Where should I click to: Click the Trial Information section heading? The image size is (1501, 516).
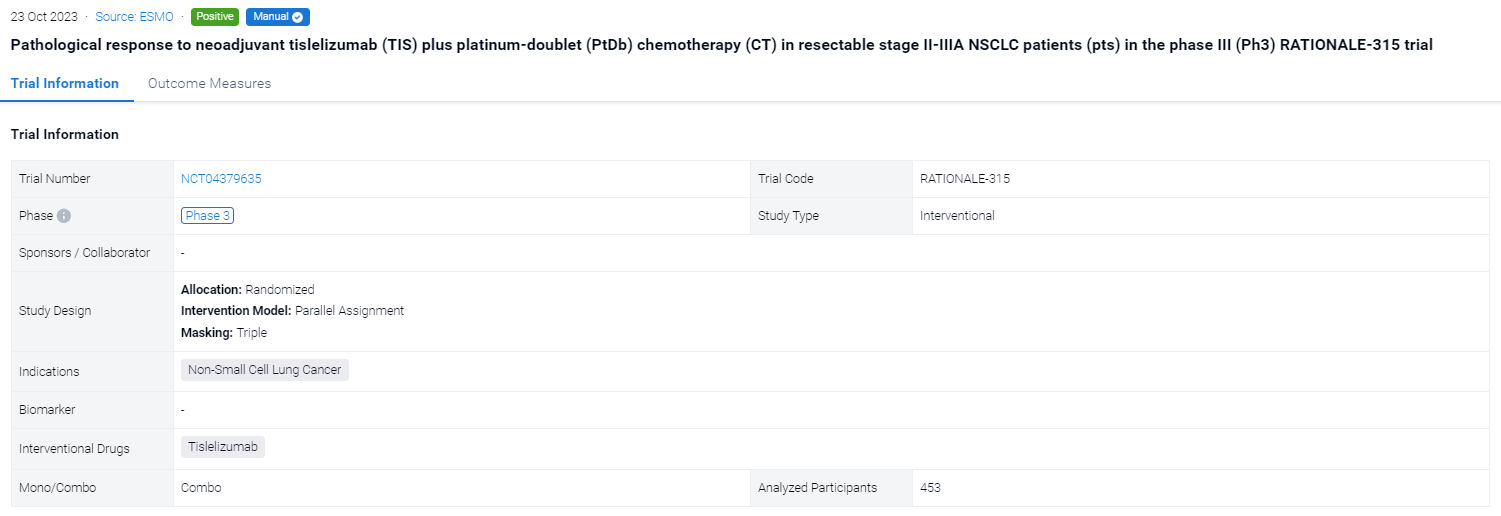click(65, 134)
